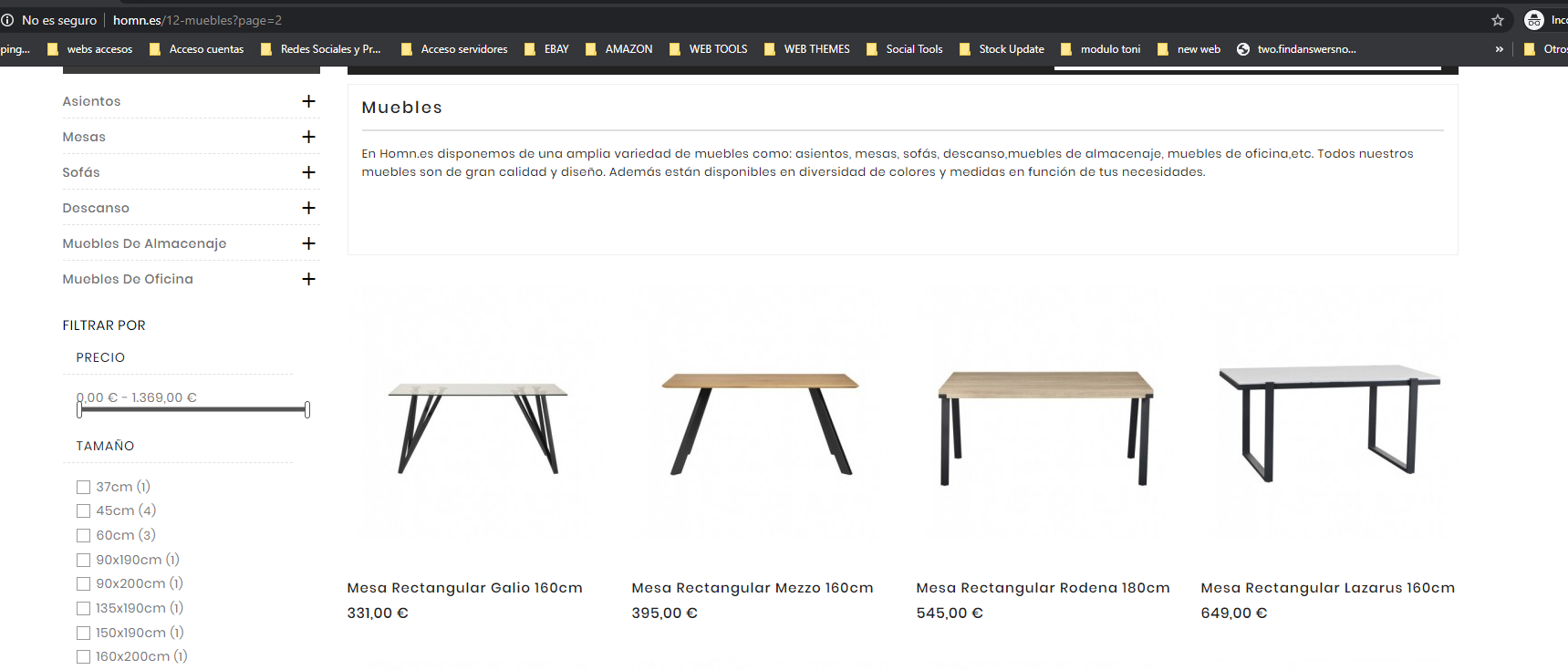Check the 37cm size filter

83,488
